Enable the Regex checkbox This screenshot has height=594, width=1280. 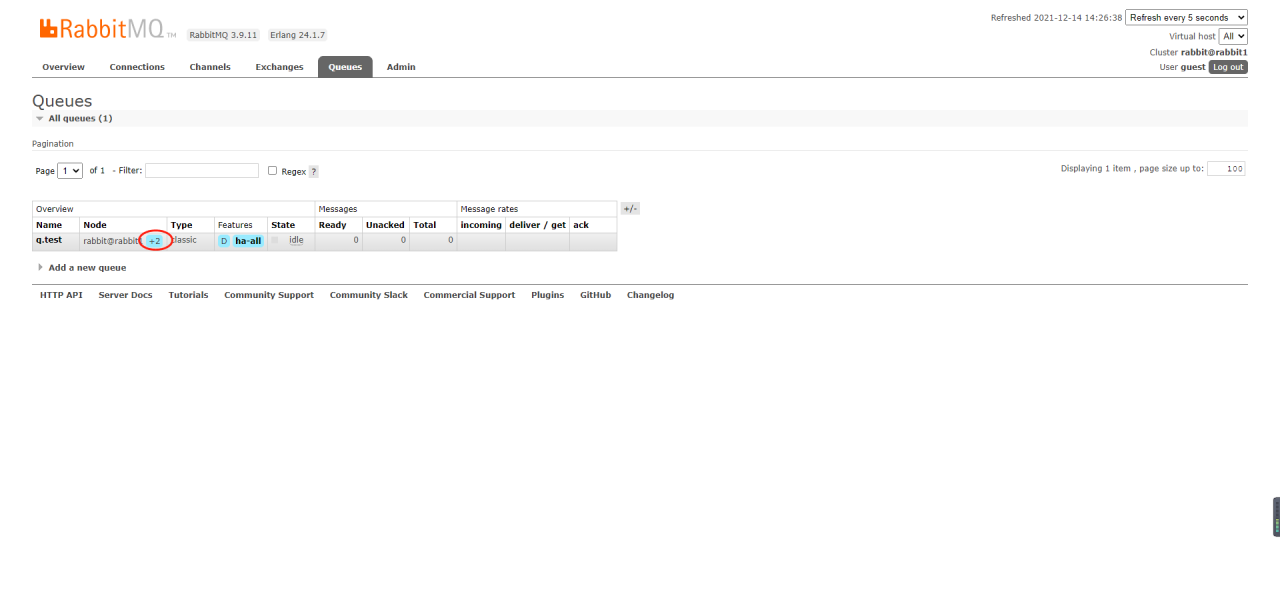click(272, 171)
